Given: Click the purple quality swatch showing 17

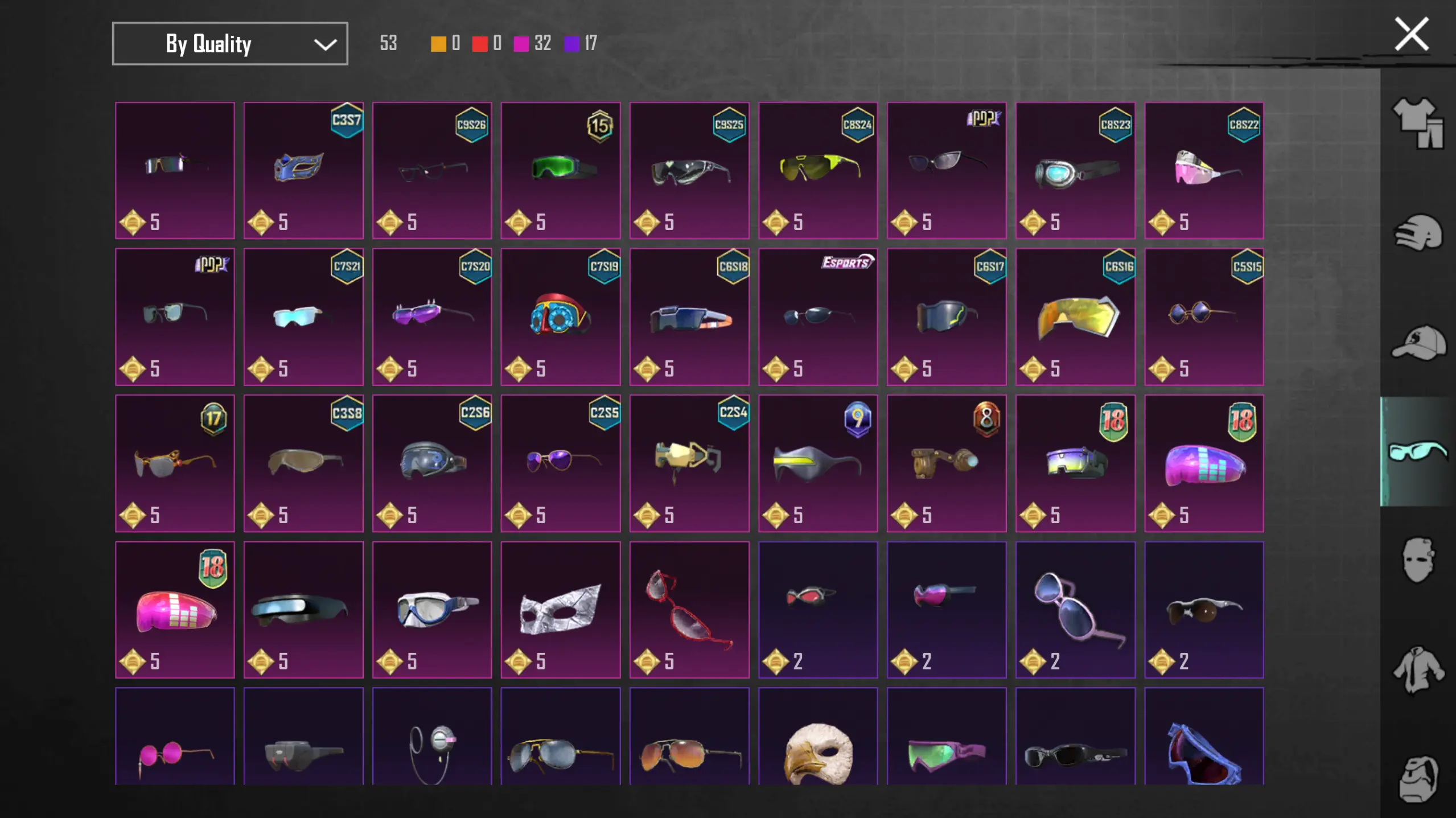Looking at the screenshot, I should pyautogui.click(x=571, y=44).
